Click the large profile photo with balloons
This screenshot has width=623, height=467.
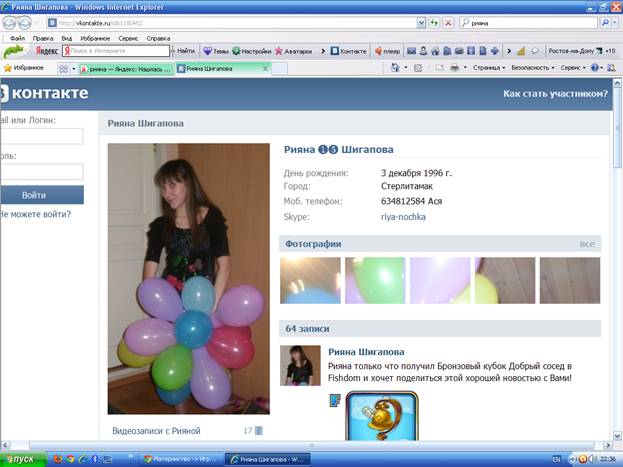point(189,279)
